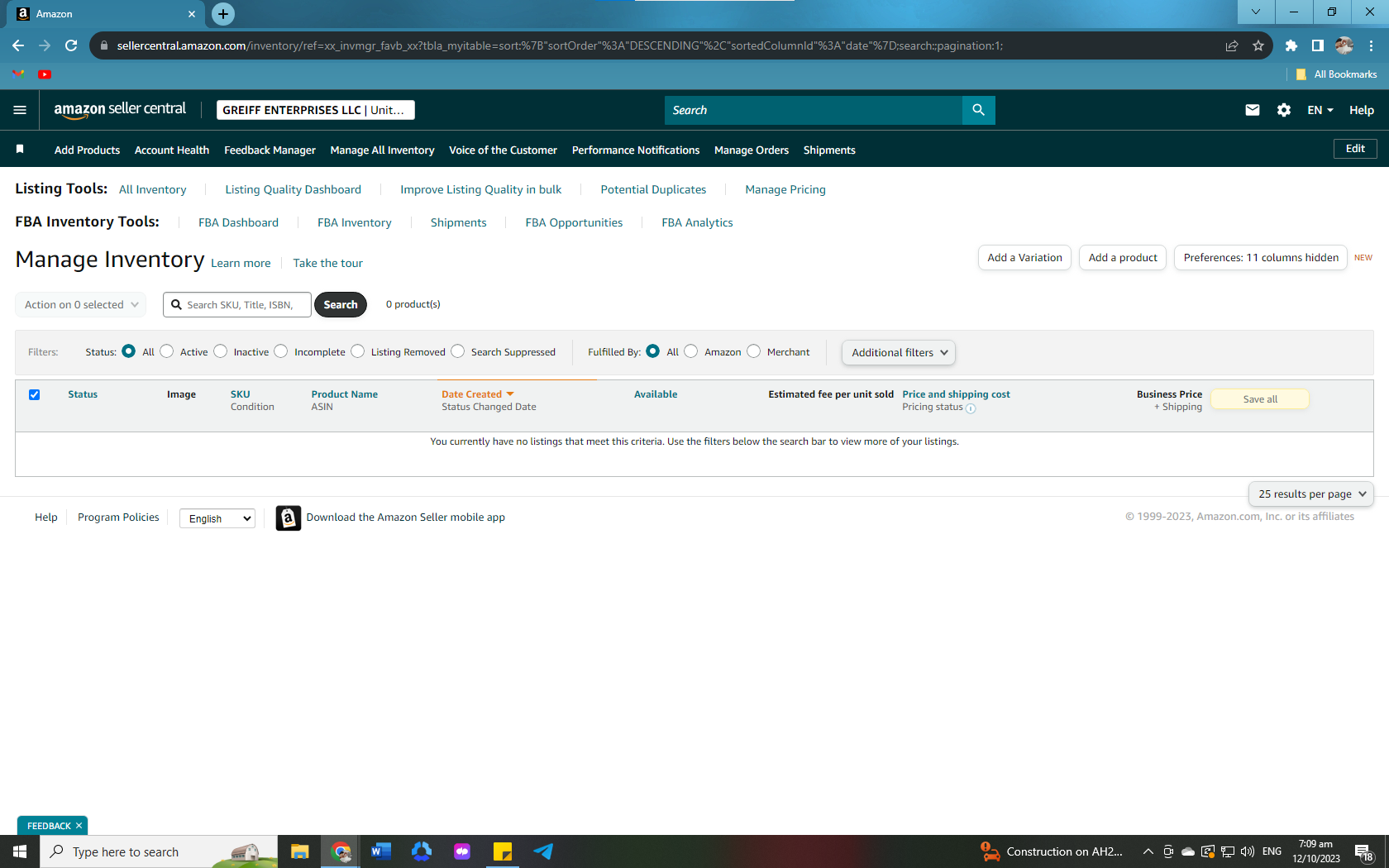Open the Chrome profile avatar
Image resolution: width=1389 pixels, height=868 pixels.
(x=1344, y=45)
